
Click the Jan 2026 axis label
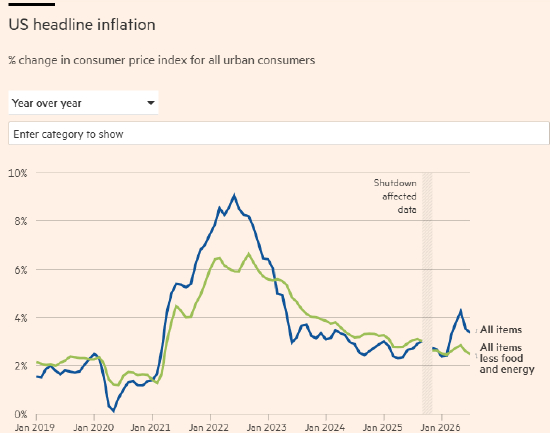pos(440,427)
